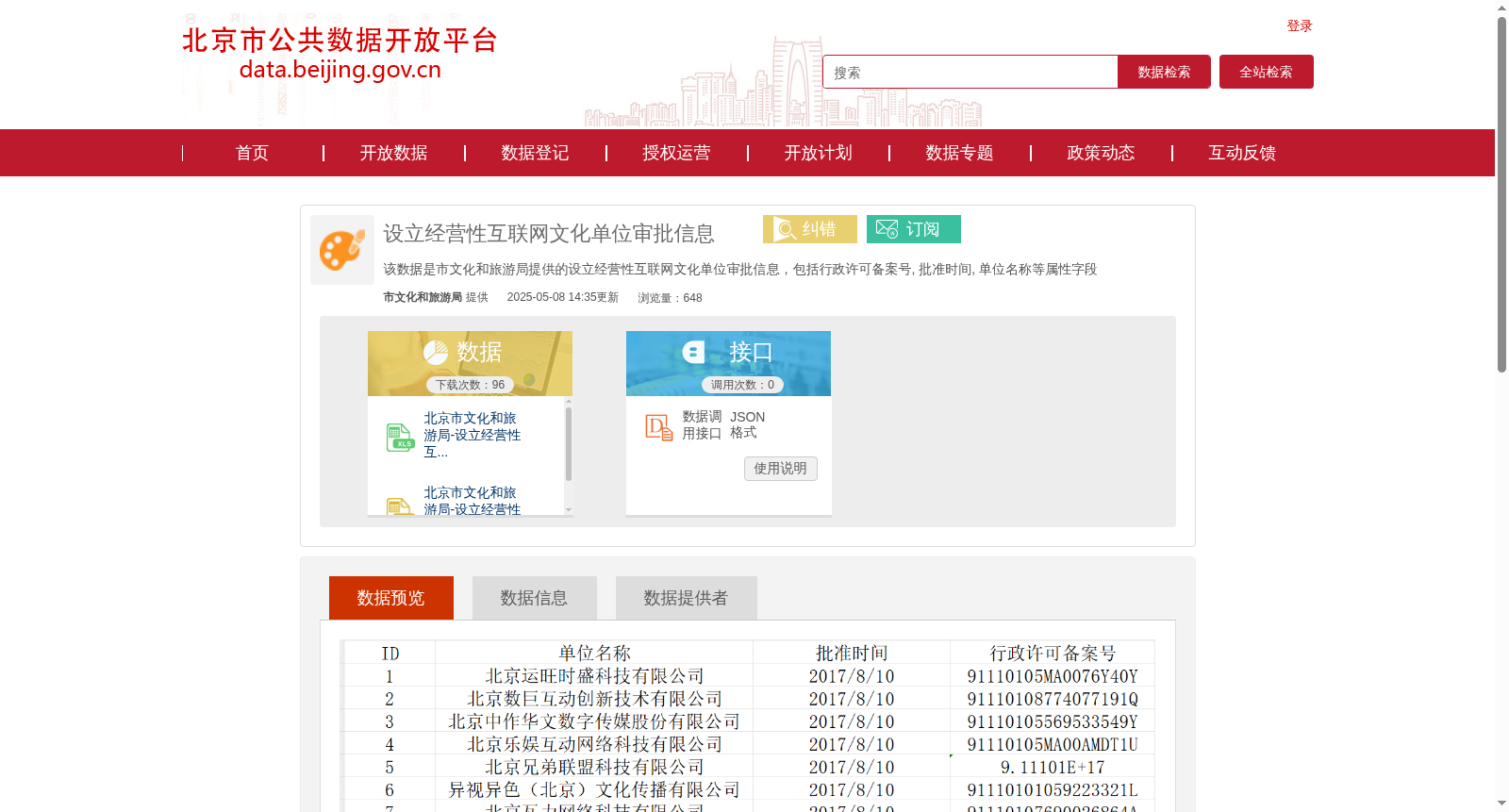Select 授权运营 in the navigation bar
The width and height of the screenshot is (1509, 812).
[676, 153]
